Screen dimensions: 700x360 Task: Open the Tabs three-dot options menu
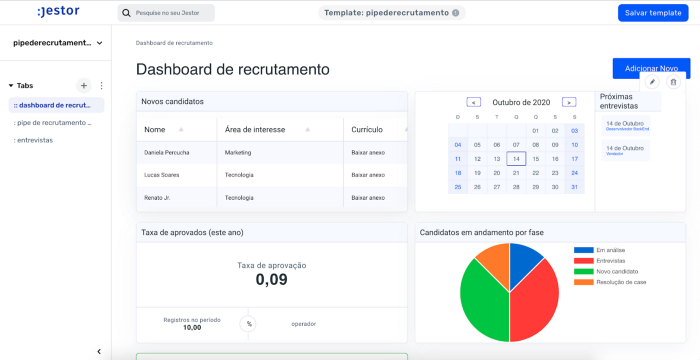click(x=101, y=86)
